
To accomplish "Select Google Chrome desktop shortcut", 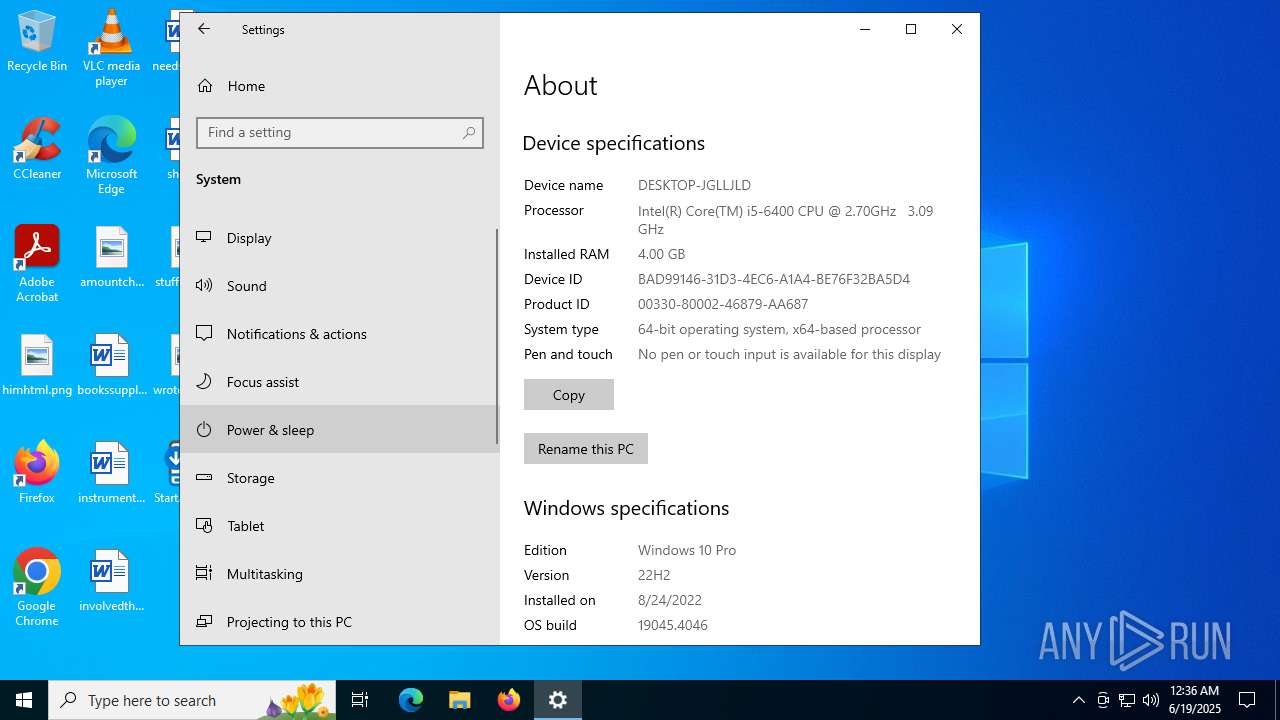I will [x=37, y=588].
